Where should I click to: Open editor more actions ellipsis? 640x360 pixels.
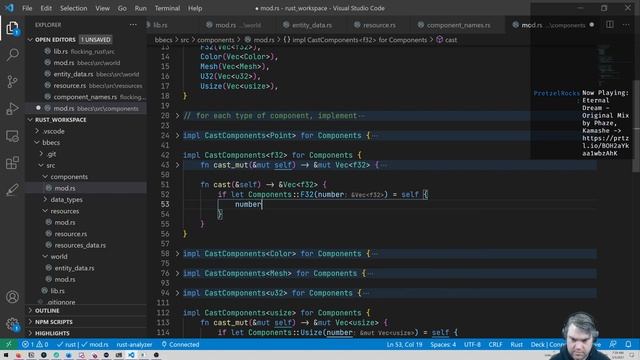(626, 24)
